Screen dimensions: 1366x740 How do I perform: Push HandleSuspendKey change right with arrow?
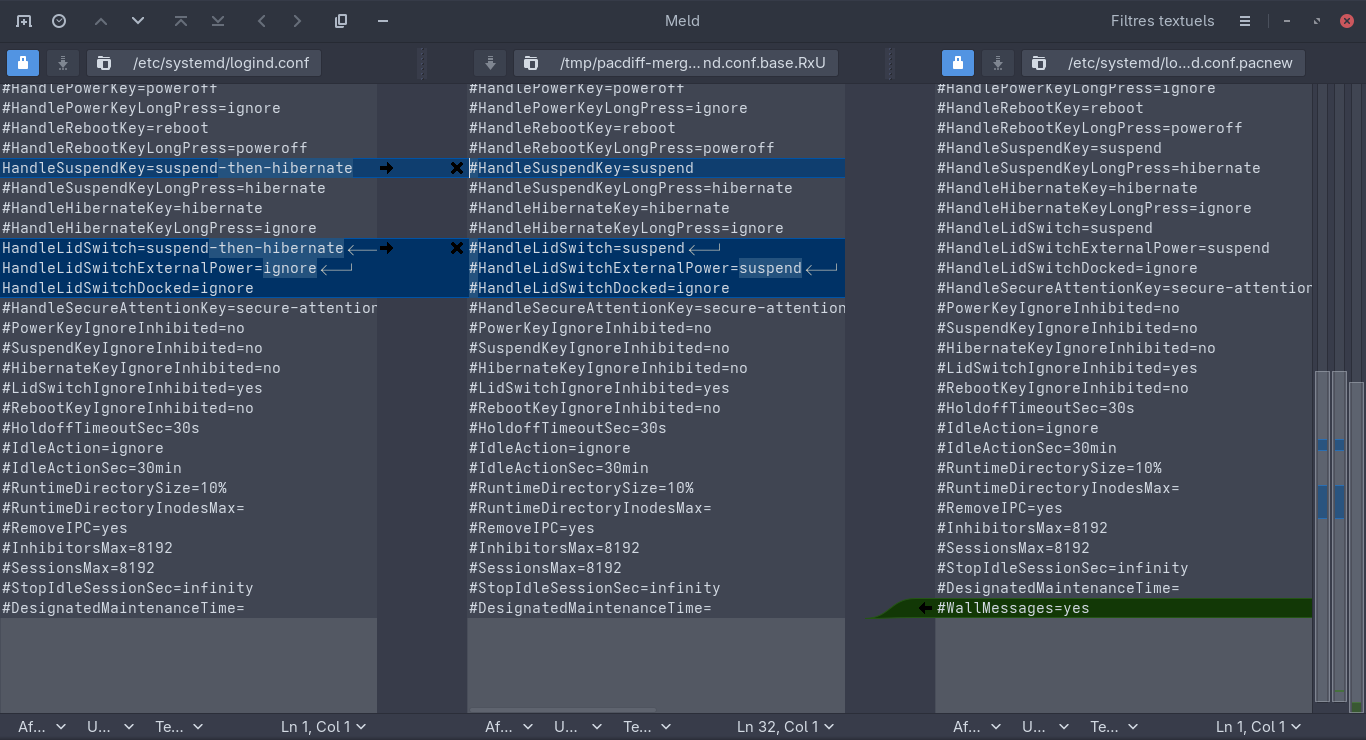pos(386,168)
